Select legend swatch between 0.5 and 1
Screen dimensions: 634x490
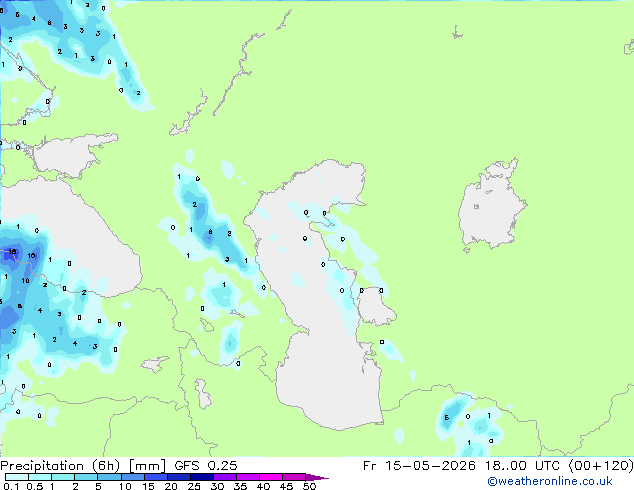coord(40,477)
